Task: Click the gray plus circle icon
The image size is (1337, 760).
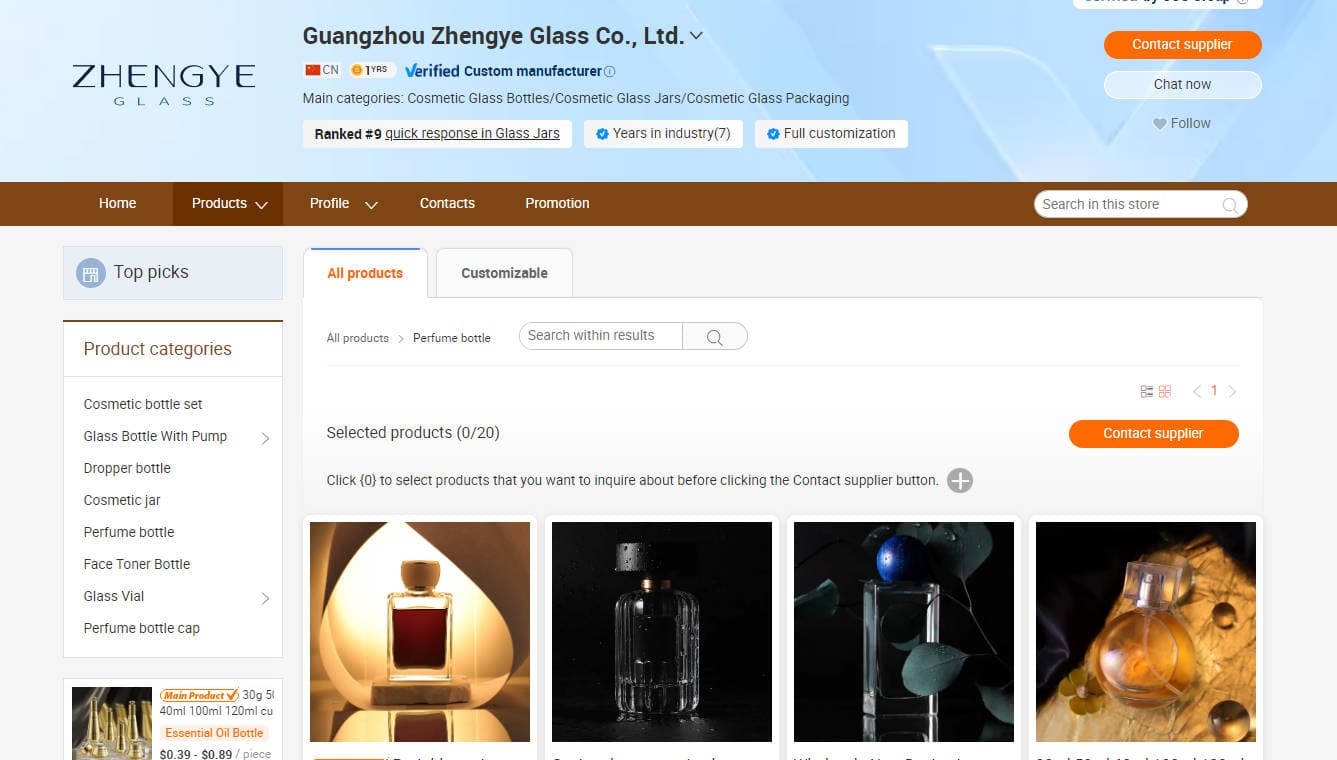Action: click(x=960, y=481)
